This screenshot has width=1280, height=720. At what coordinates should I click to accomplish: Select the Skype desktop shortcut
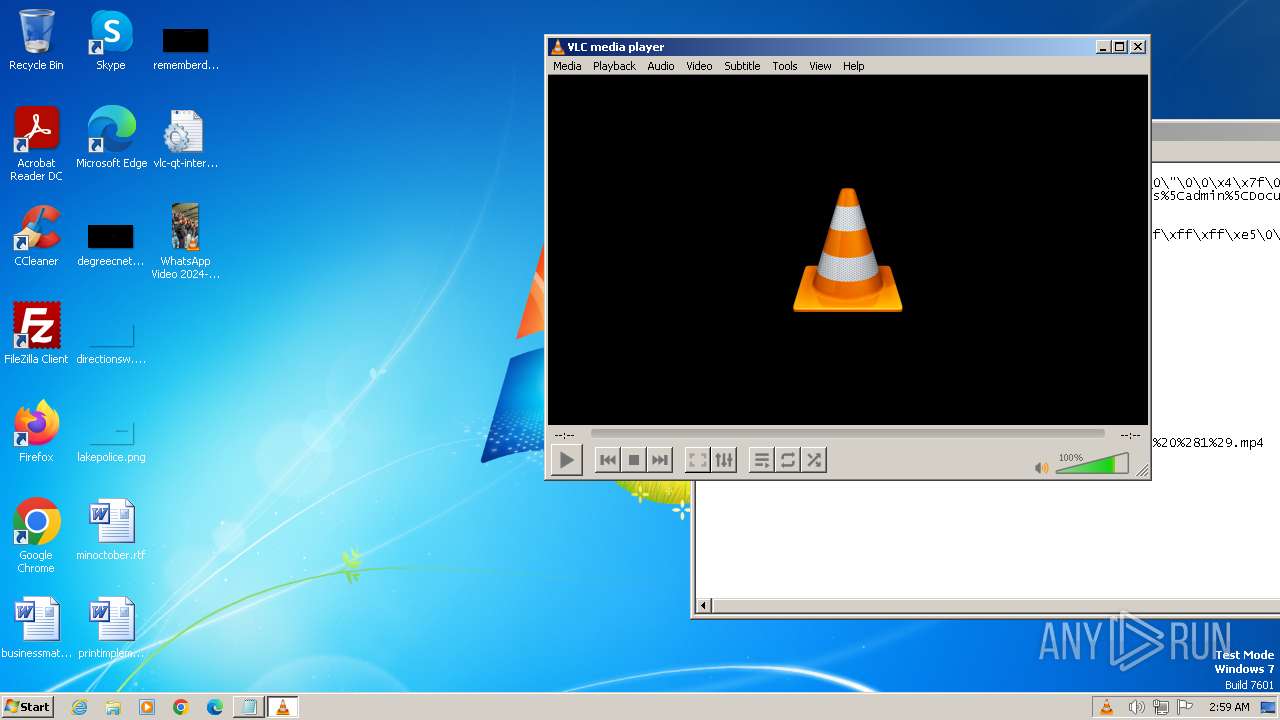click(x=111, y=40)
